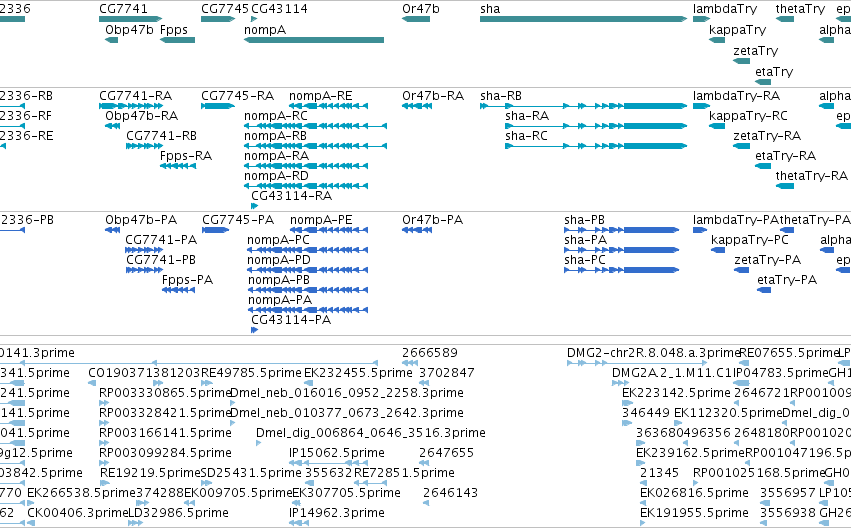Select the CG7741-RB transcript label
851x528 pixels.
tap(161, 136)
